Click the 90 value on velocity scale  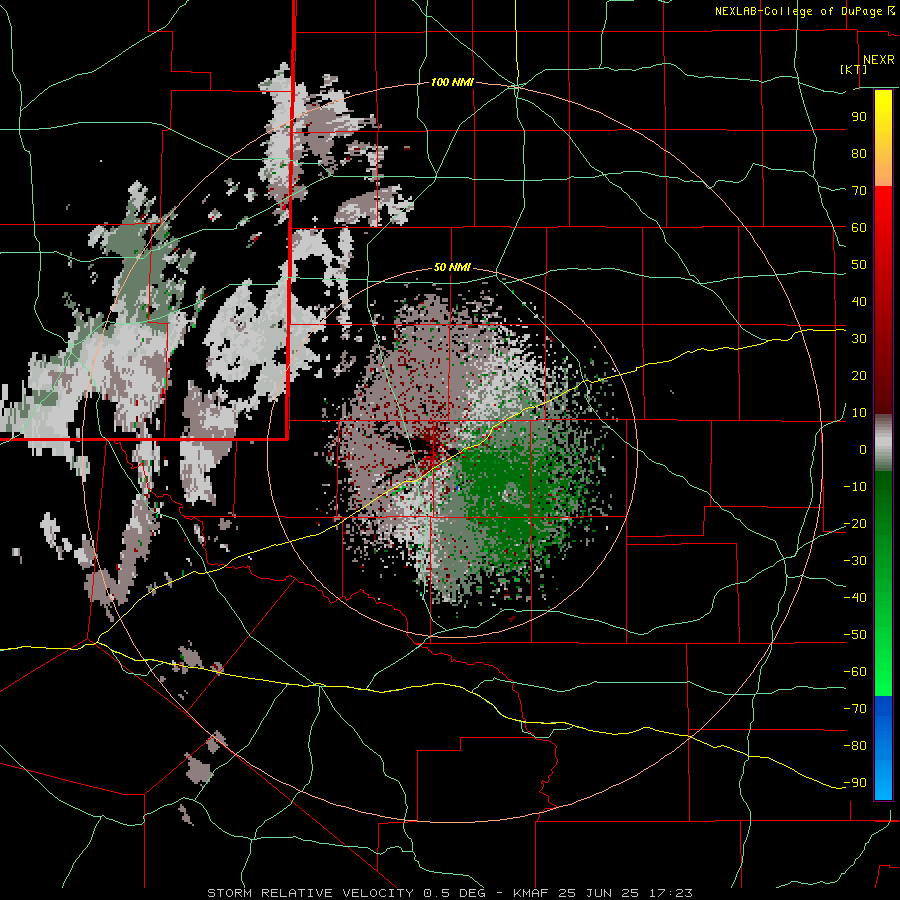(859, 117)
